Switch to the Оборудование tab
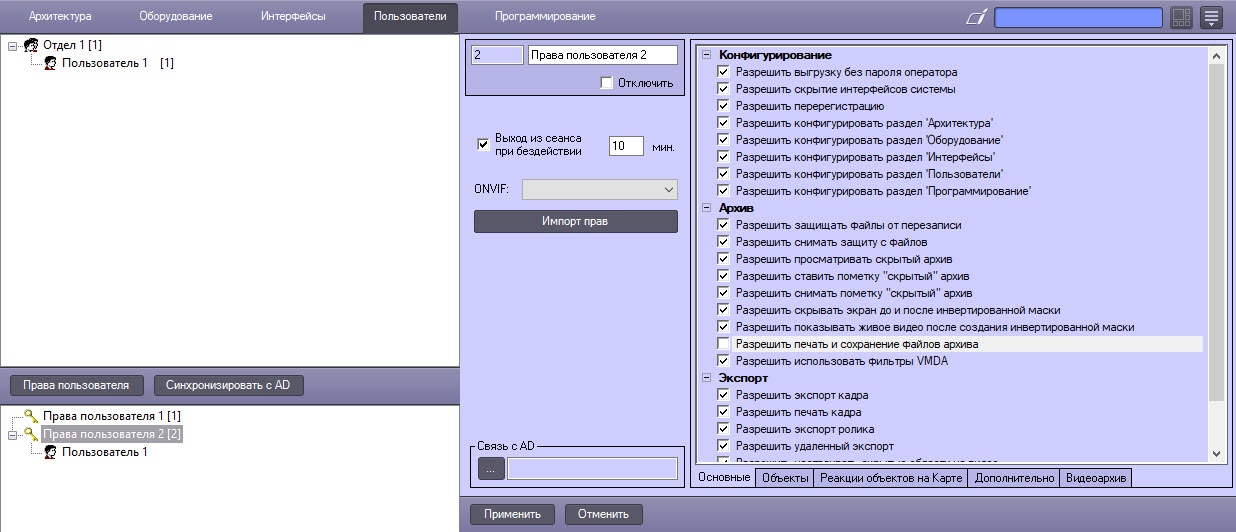Image resolution: width=1236 pixels, height=532 pixels. pyautogui.click(x=176, y=16)
